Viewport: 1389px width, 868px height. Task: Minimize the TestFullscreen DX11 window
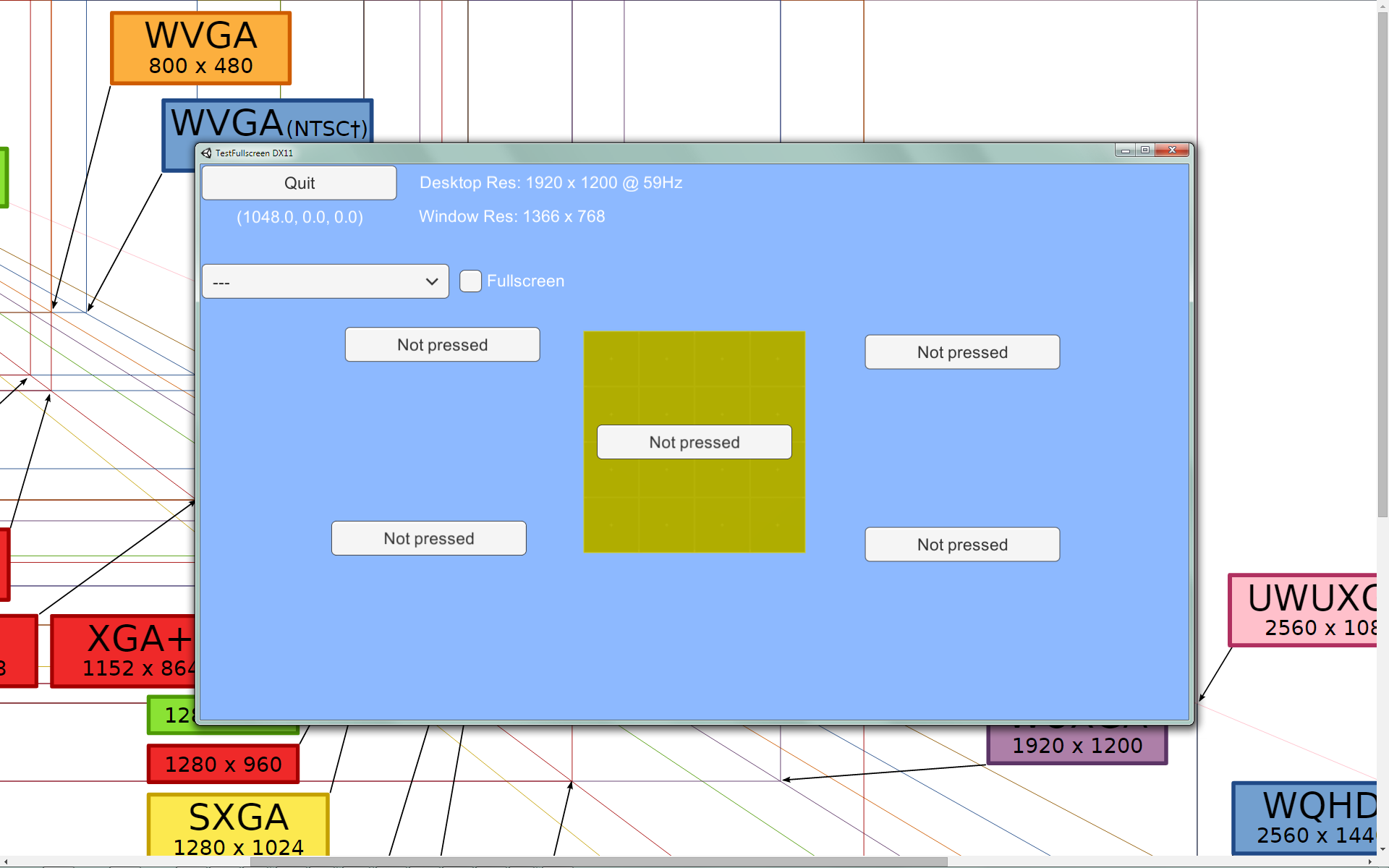1125,150
